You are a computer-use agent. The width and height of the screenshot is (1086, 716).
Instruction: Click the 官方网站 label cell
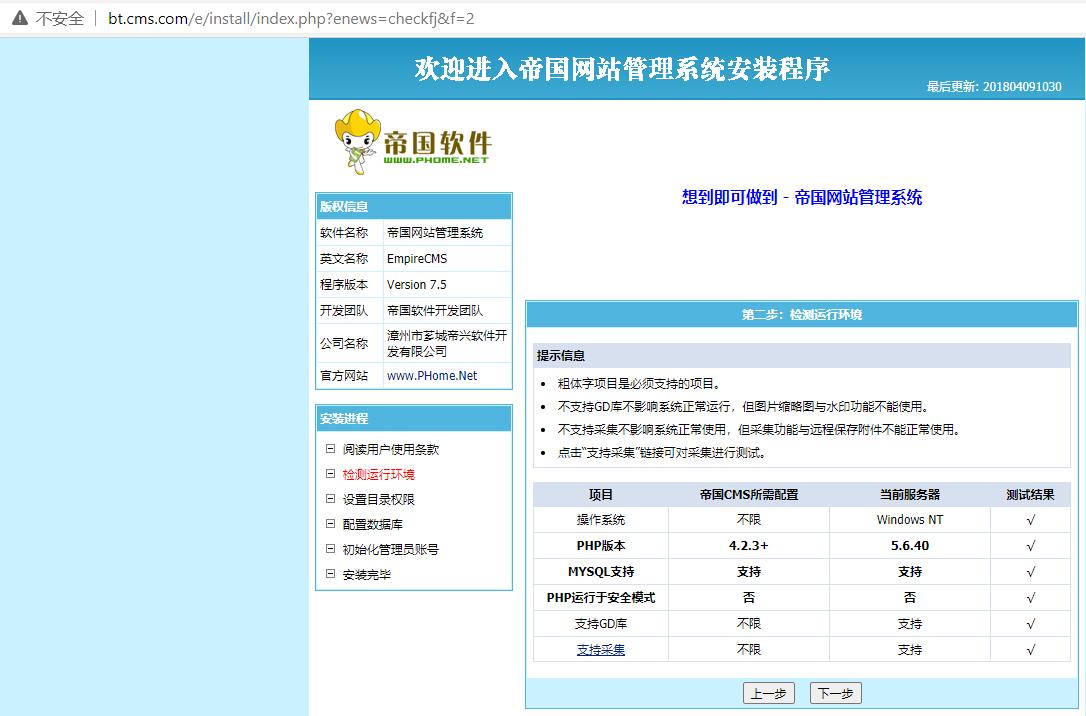(349, 375)
